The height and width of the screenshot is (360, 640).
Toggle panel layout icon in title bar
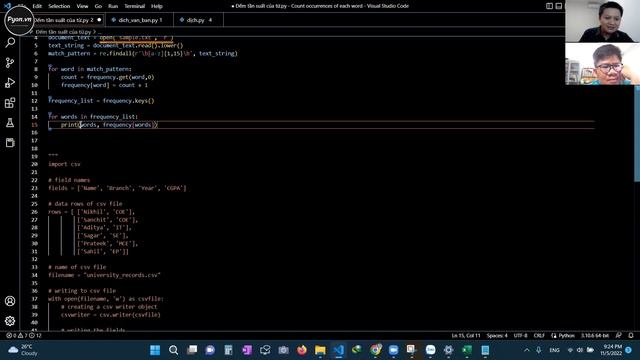tap(559, 6)
